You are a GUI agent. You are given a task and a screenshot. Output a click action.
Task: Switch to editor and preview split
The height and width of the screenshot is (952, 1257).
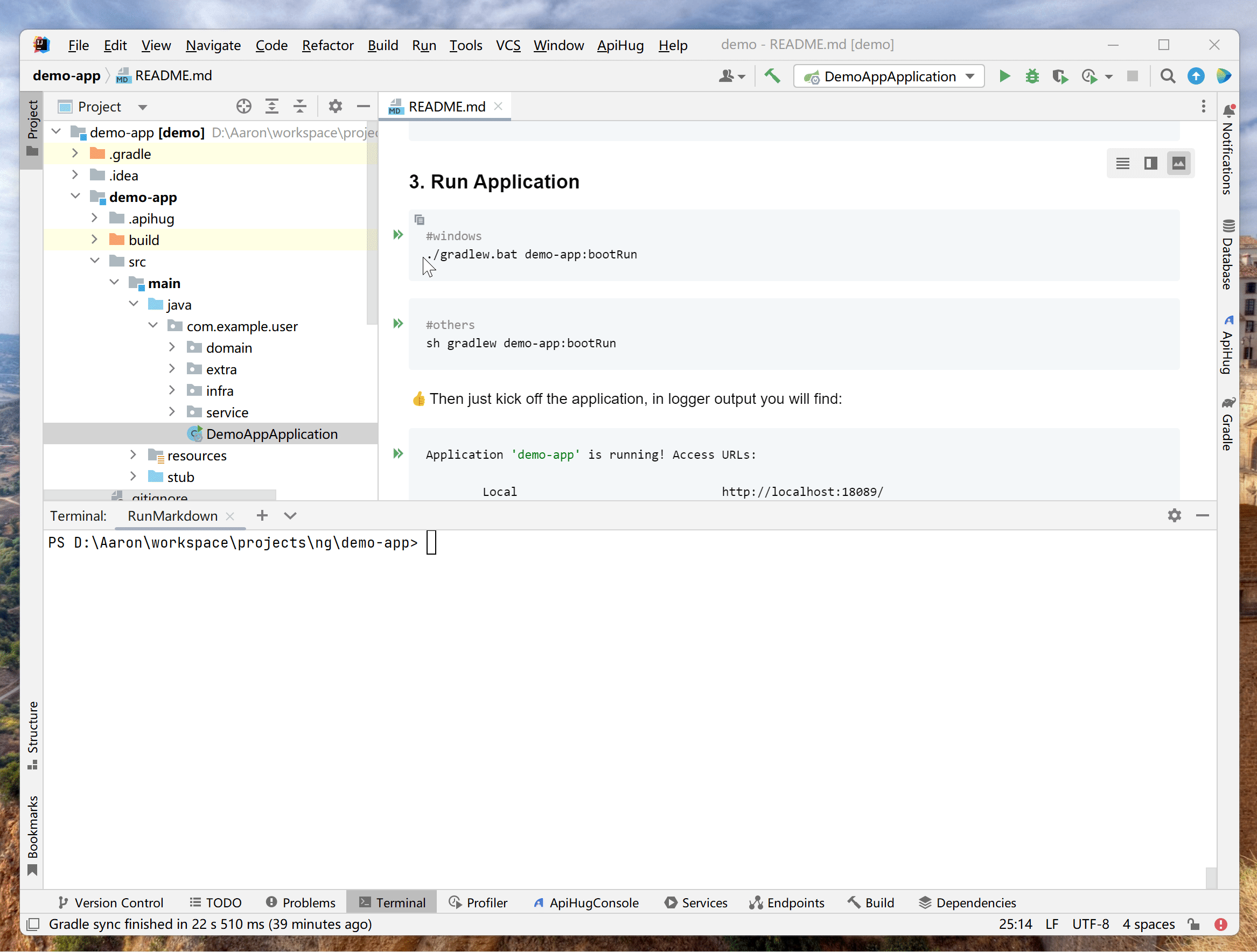click(x=1150, y=164)
